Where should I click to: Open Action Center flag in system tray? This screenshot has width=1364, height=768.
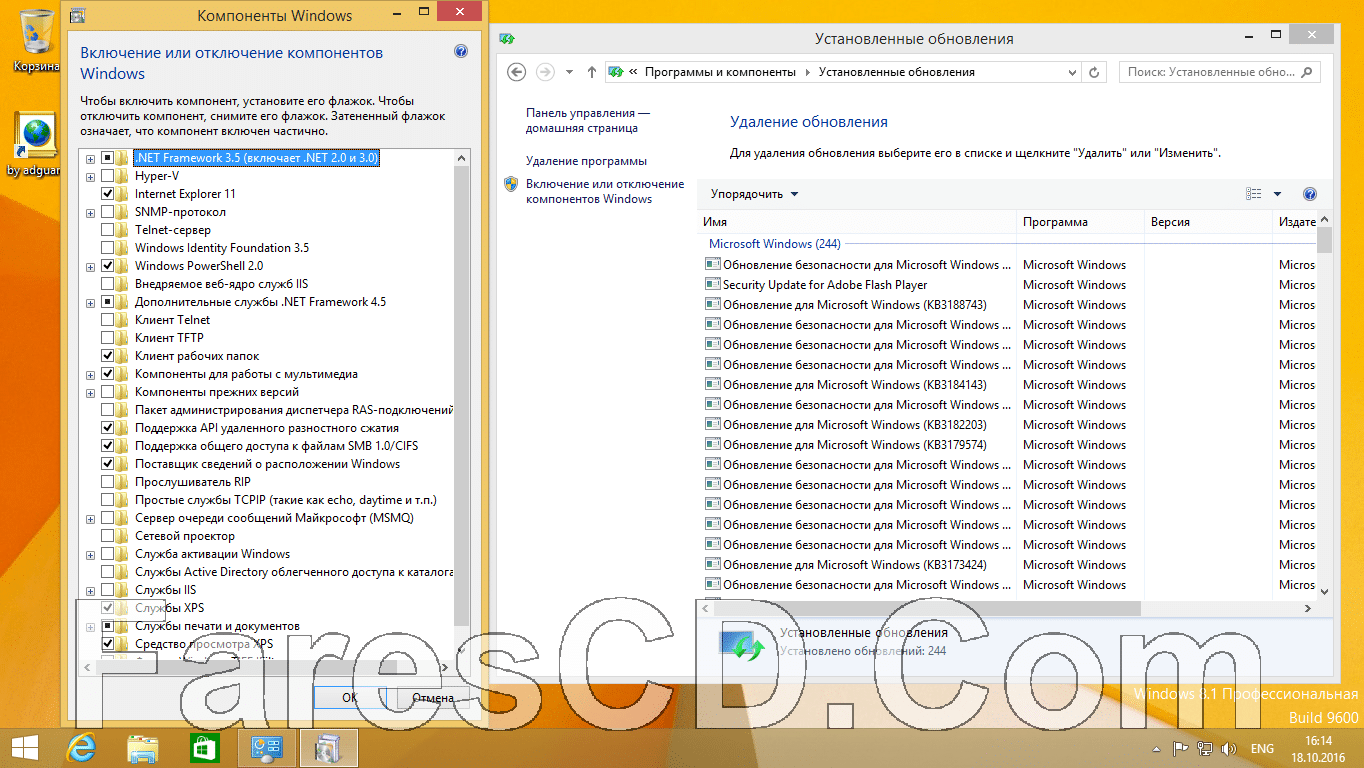click(x=1181, y=748)
